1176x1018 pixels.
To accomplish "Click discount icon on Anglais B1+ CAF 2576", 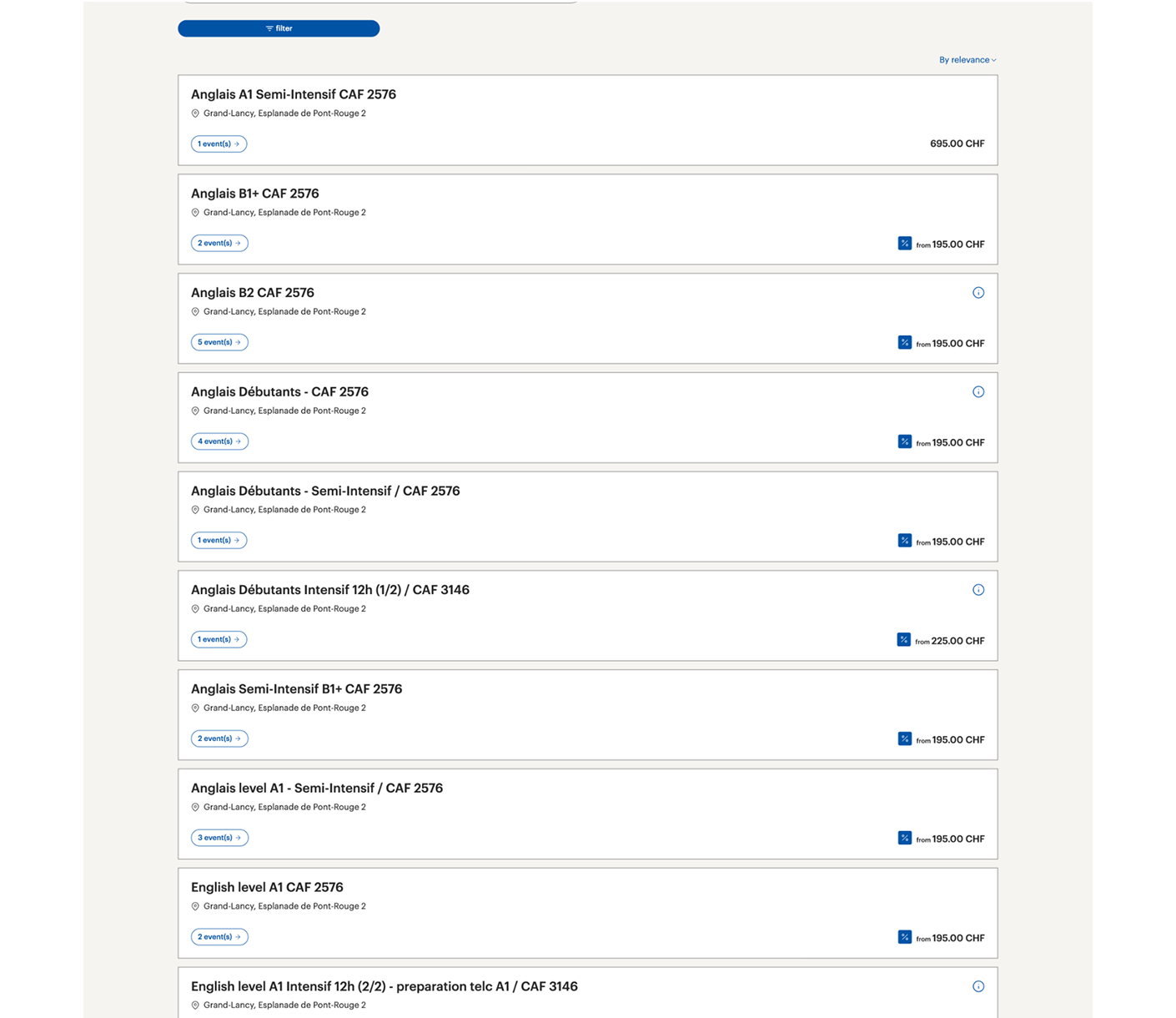I will [x=905, y=244].
